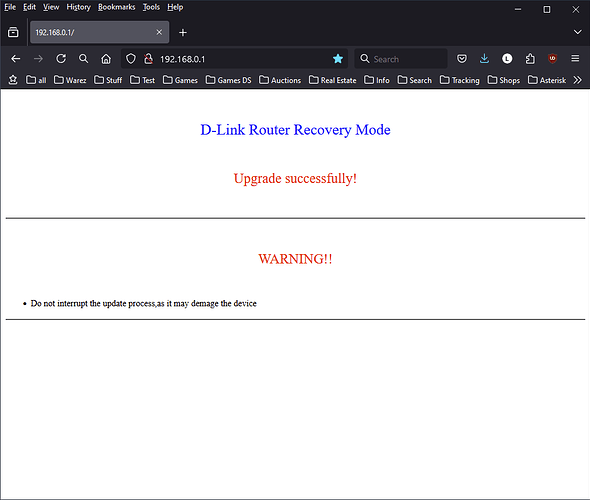Maximize the Firefox window
Image resolution: width=590 pixels, height=500 pixels.
tap(547, 9)
